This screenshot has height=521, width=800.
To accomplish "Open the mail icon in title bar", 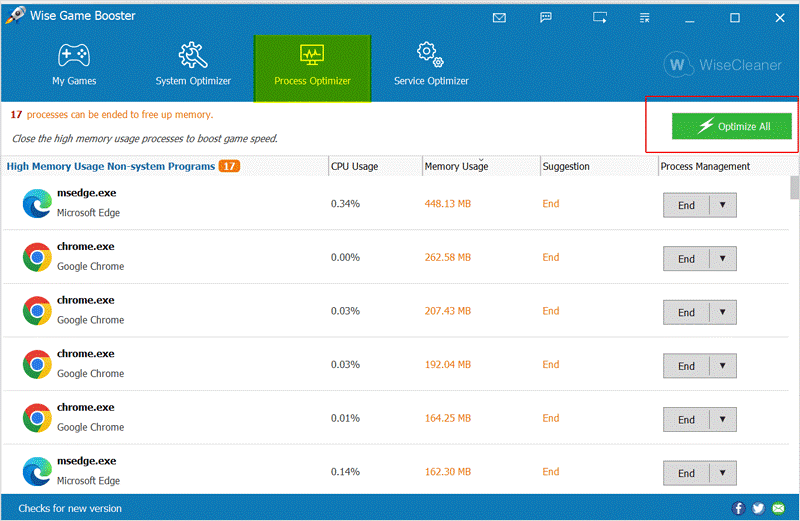I will [499, 18].
